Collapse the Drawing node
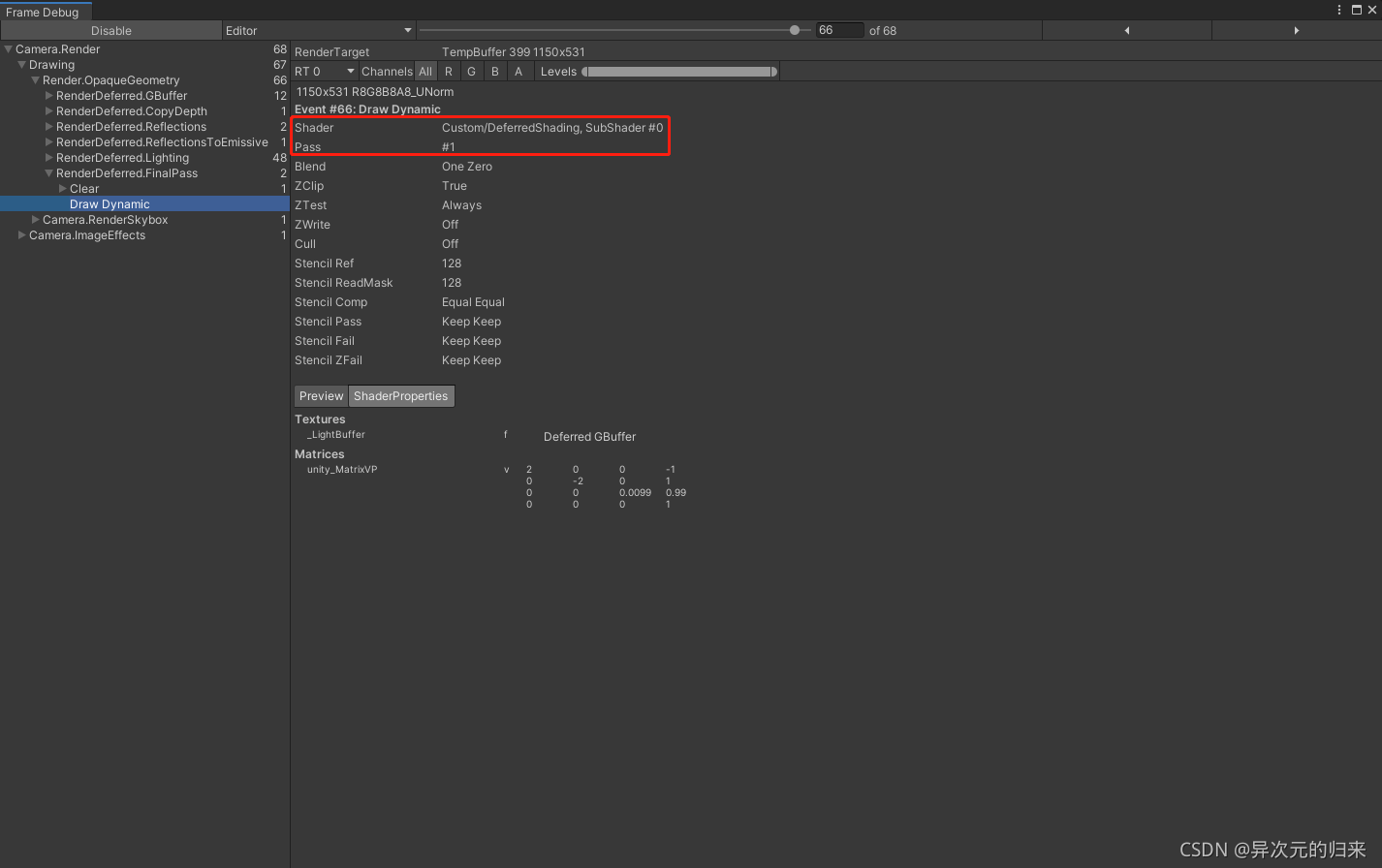 pyautogui.click(x=21, y=64)
